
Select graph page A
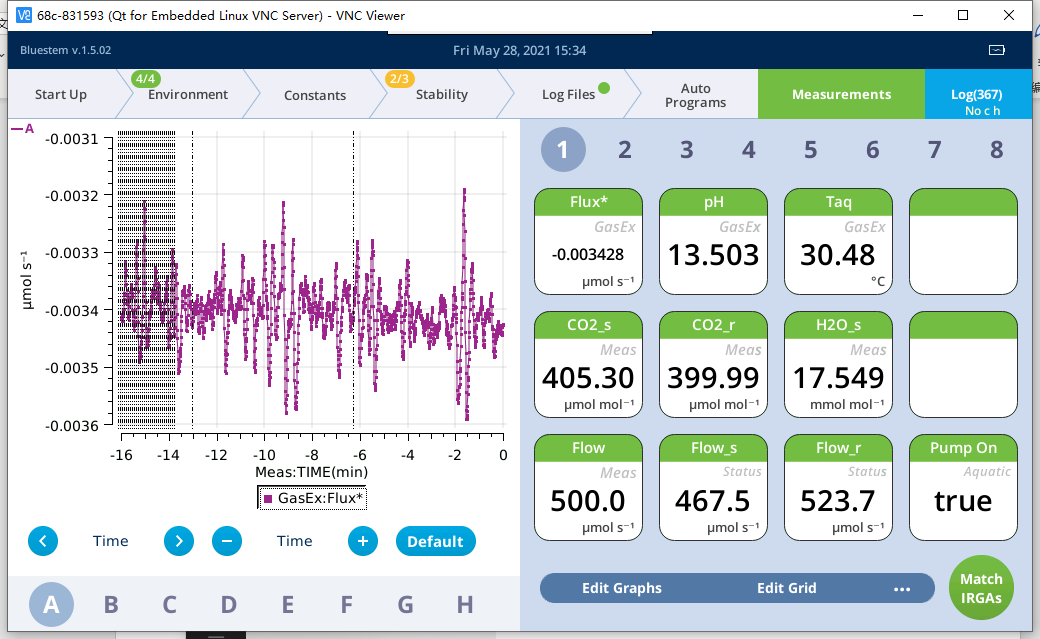[51, 604]
